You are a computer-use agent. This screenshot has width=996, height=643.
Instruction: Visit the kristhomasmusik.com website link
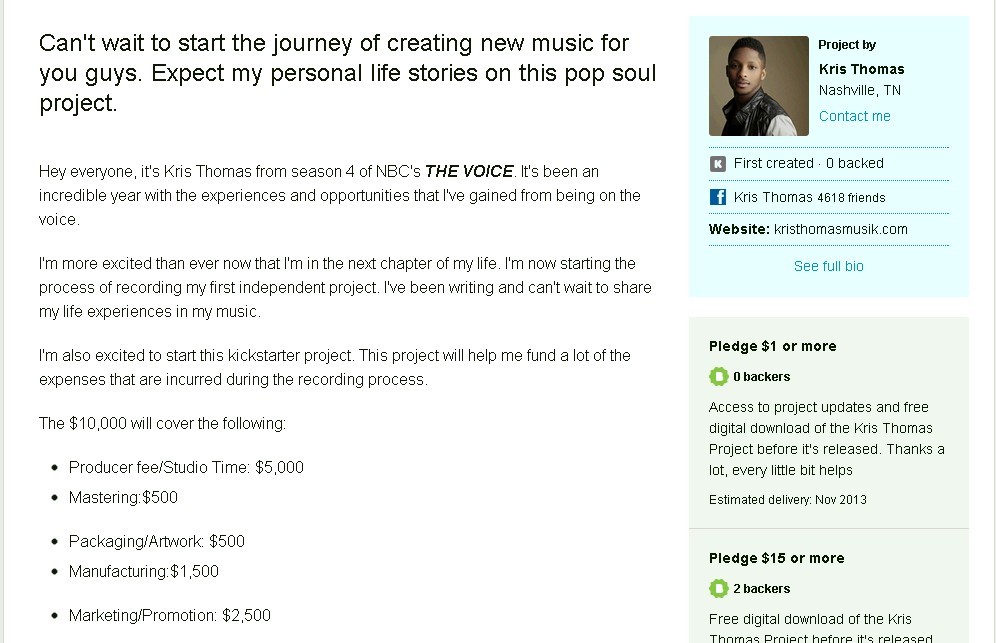pyautogui.click(x=840, y=229)
